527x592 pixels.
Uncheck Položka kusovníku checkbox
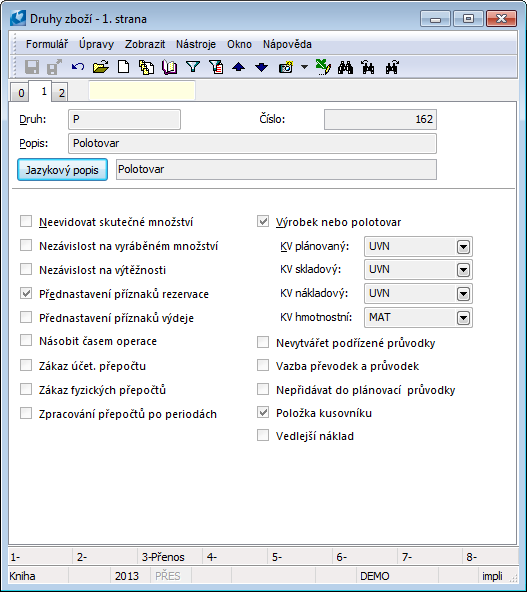[x=263, y=412]
